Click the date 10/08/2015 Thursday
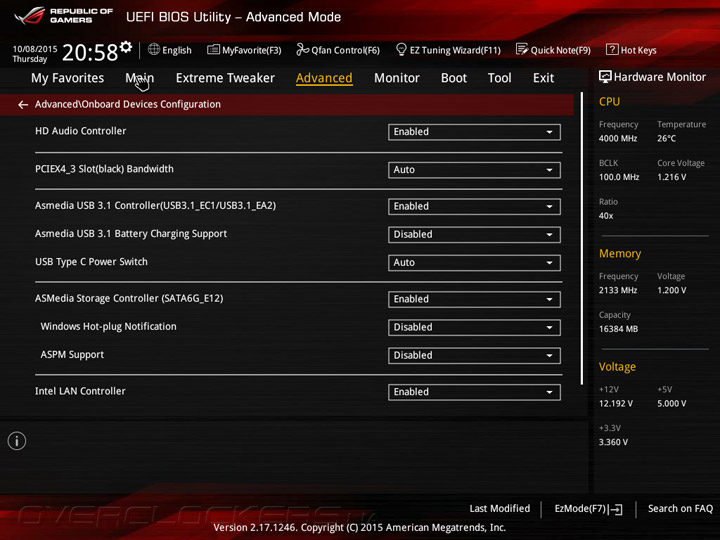720x540 pixels. click(x=35, y=54)
